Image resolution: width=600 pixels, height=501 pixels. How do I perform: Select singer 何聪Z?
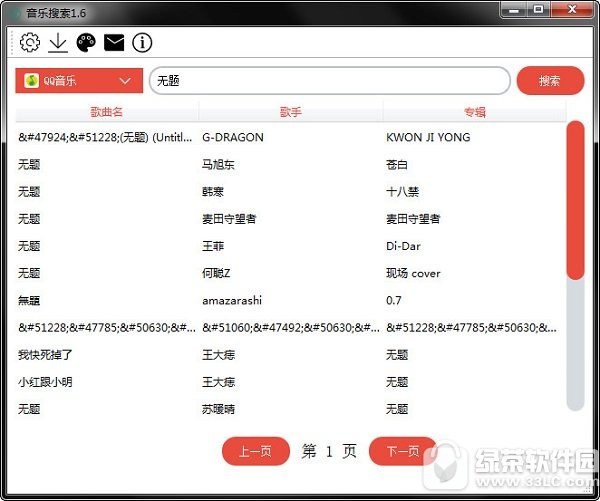(x=216, y=273)
